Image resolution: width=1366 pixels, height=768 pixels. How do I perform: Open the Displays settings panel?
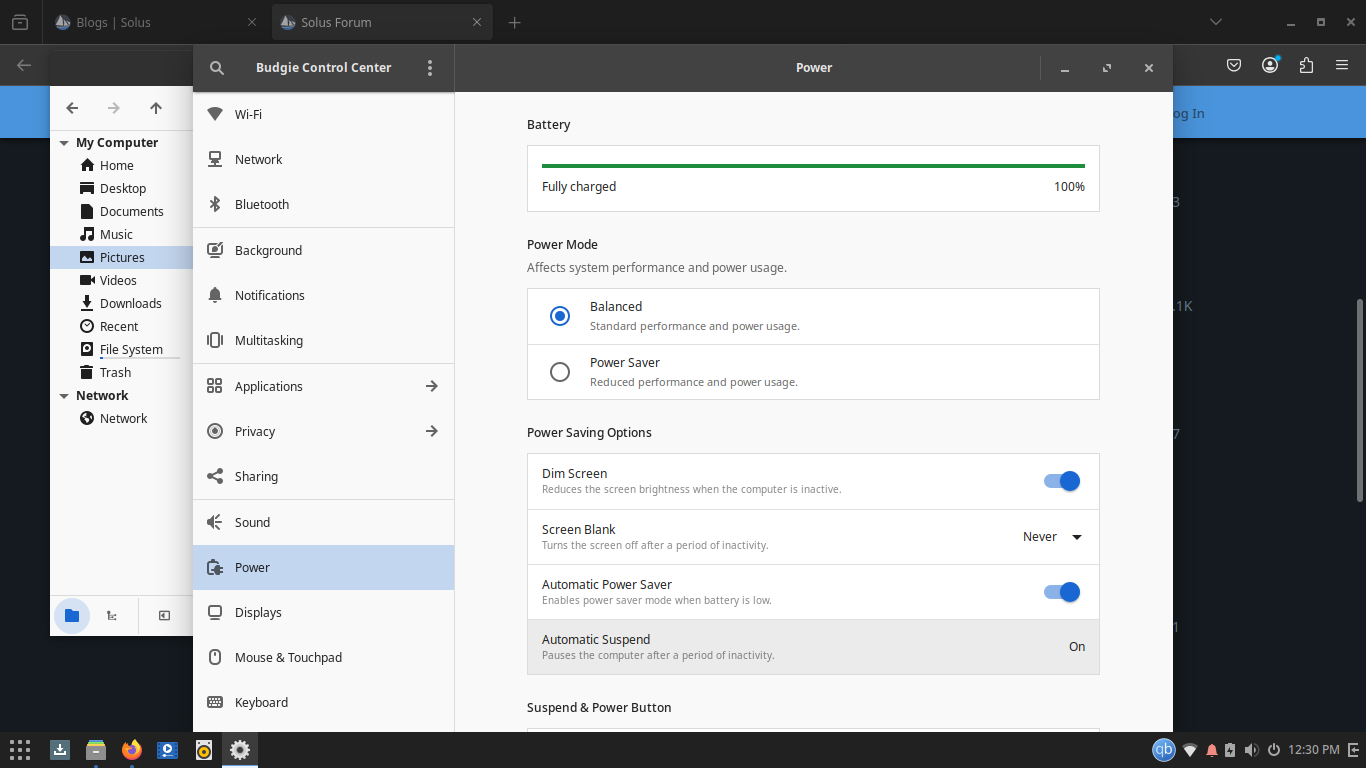pos(258,612)
